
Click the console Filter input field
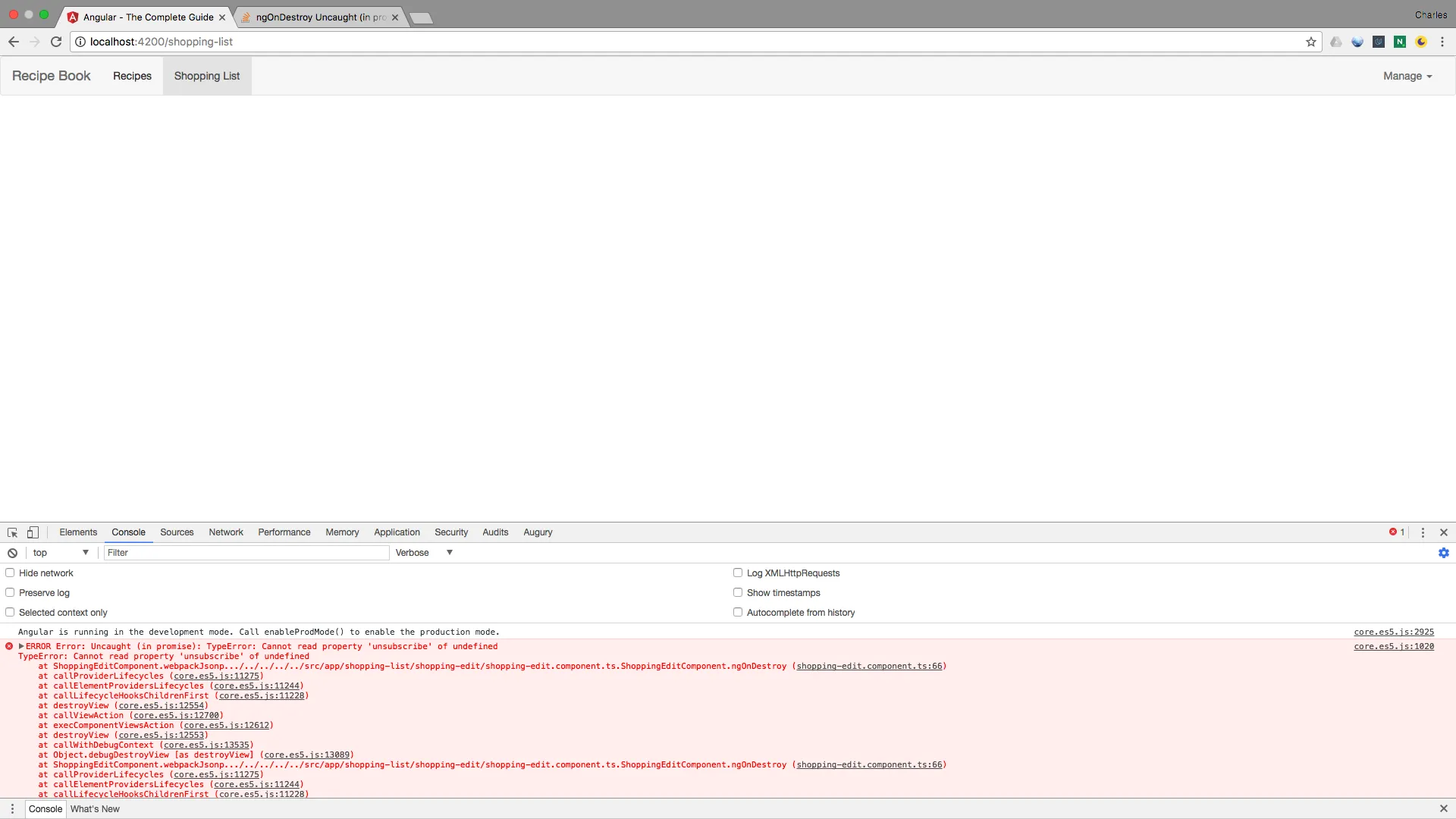(x=246, y=553)
